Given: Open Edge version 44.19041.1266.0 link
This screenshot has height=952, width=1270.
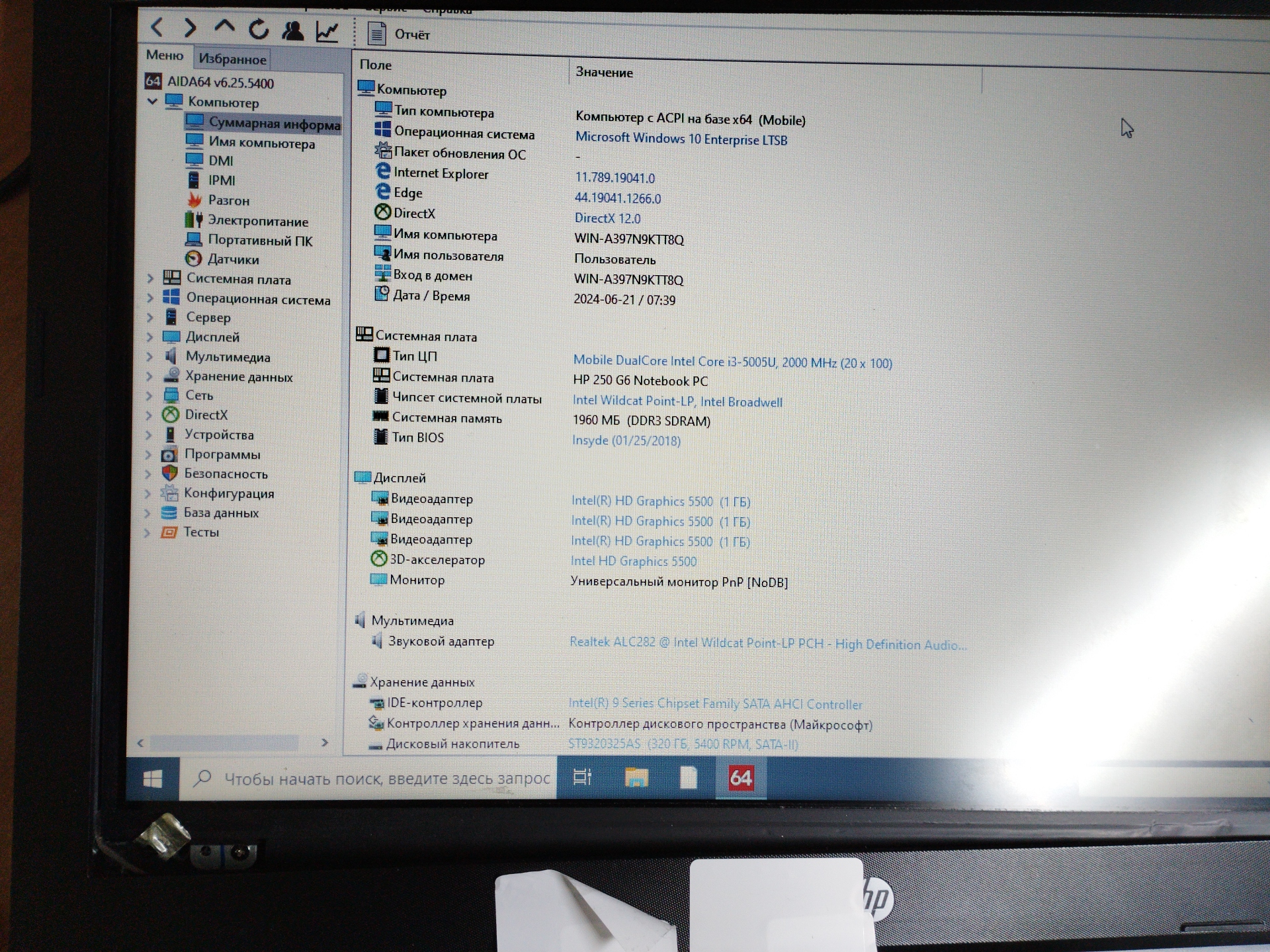Looking at the screenshot, I should click(617, 198).
